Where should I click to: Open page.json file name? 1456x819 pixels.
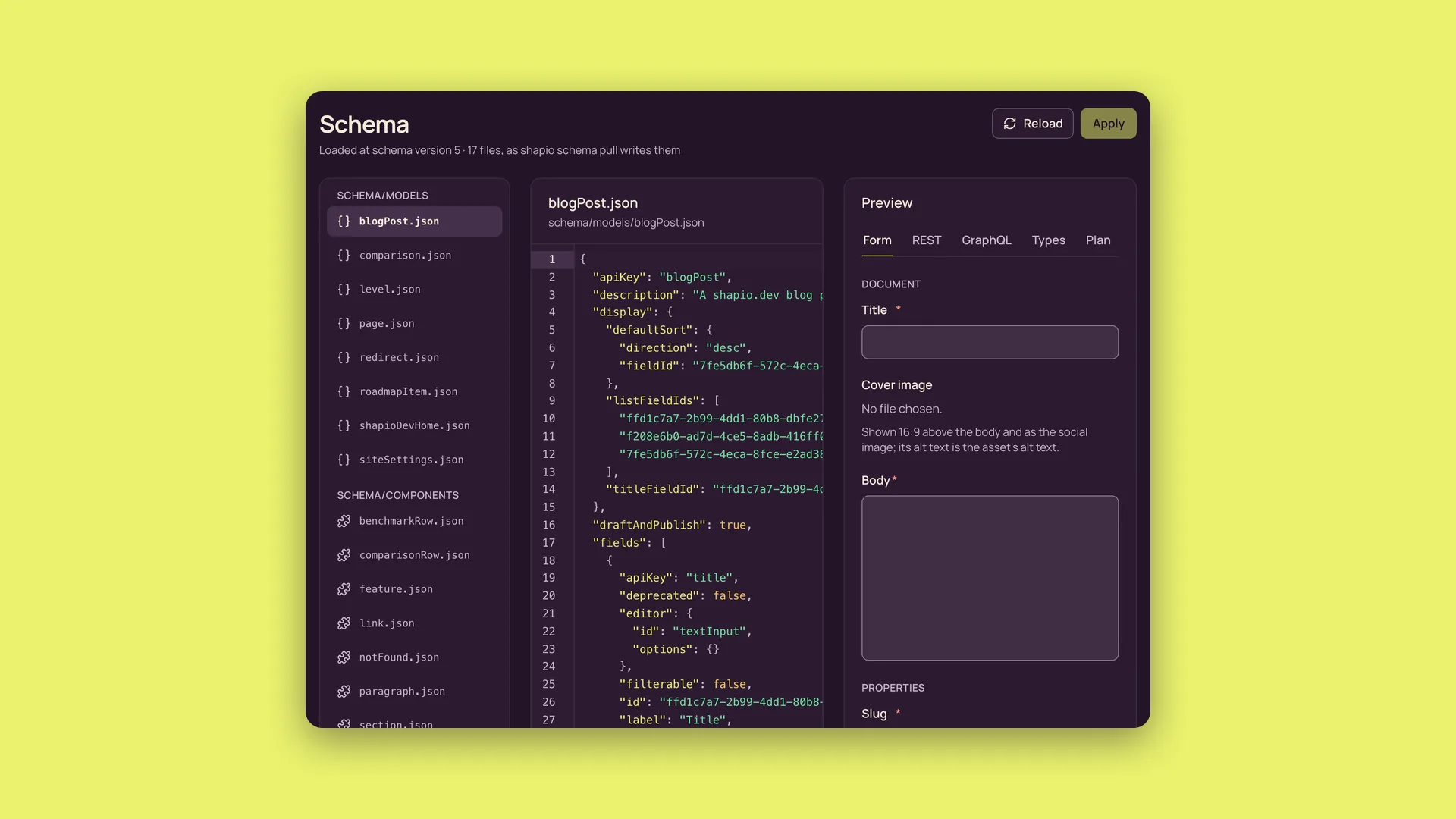(x=387, y=324)
